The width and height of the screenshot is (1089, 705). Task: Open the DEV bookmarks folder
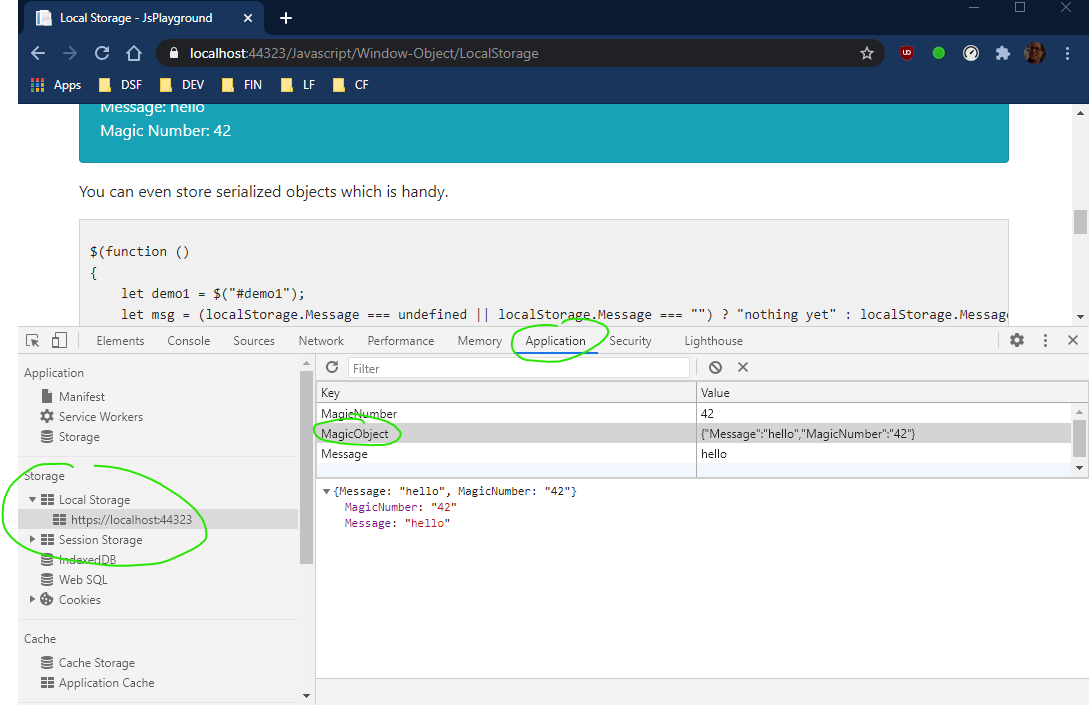pyautogui.click(x=183, y=85)
